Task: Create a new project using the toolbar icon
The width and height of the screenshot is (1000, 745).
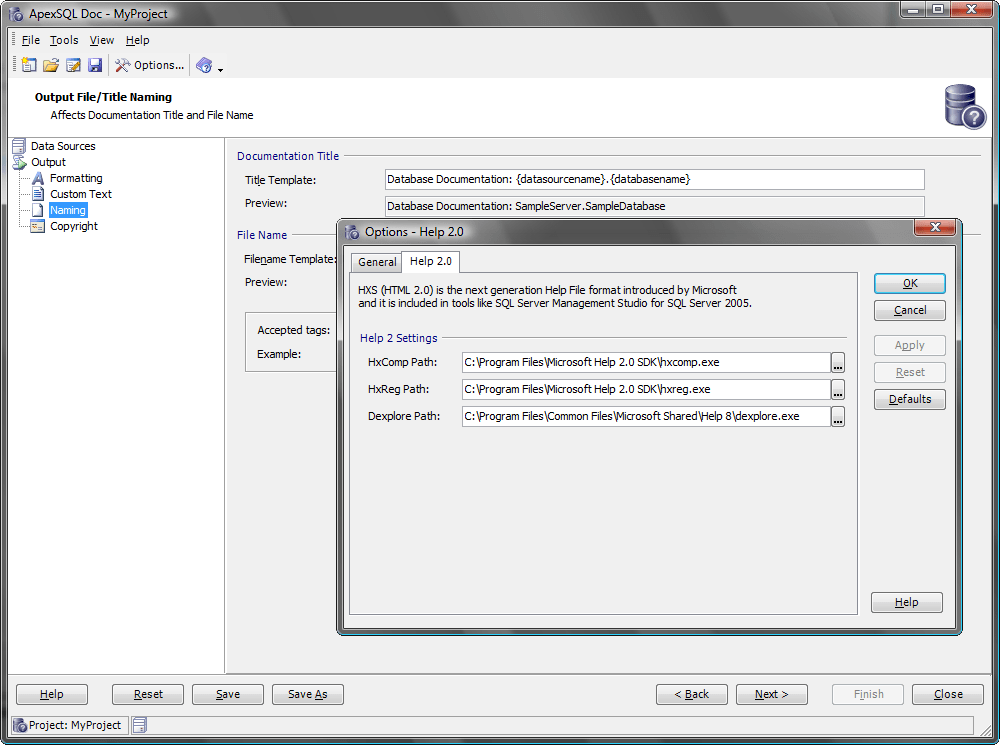Action: 28,64
